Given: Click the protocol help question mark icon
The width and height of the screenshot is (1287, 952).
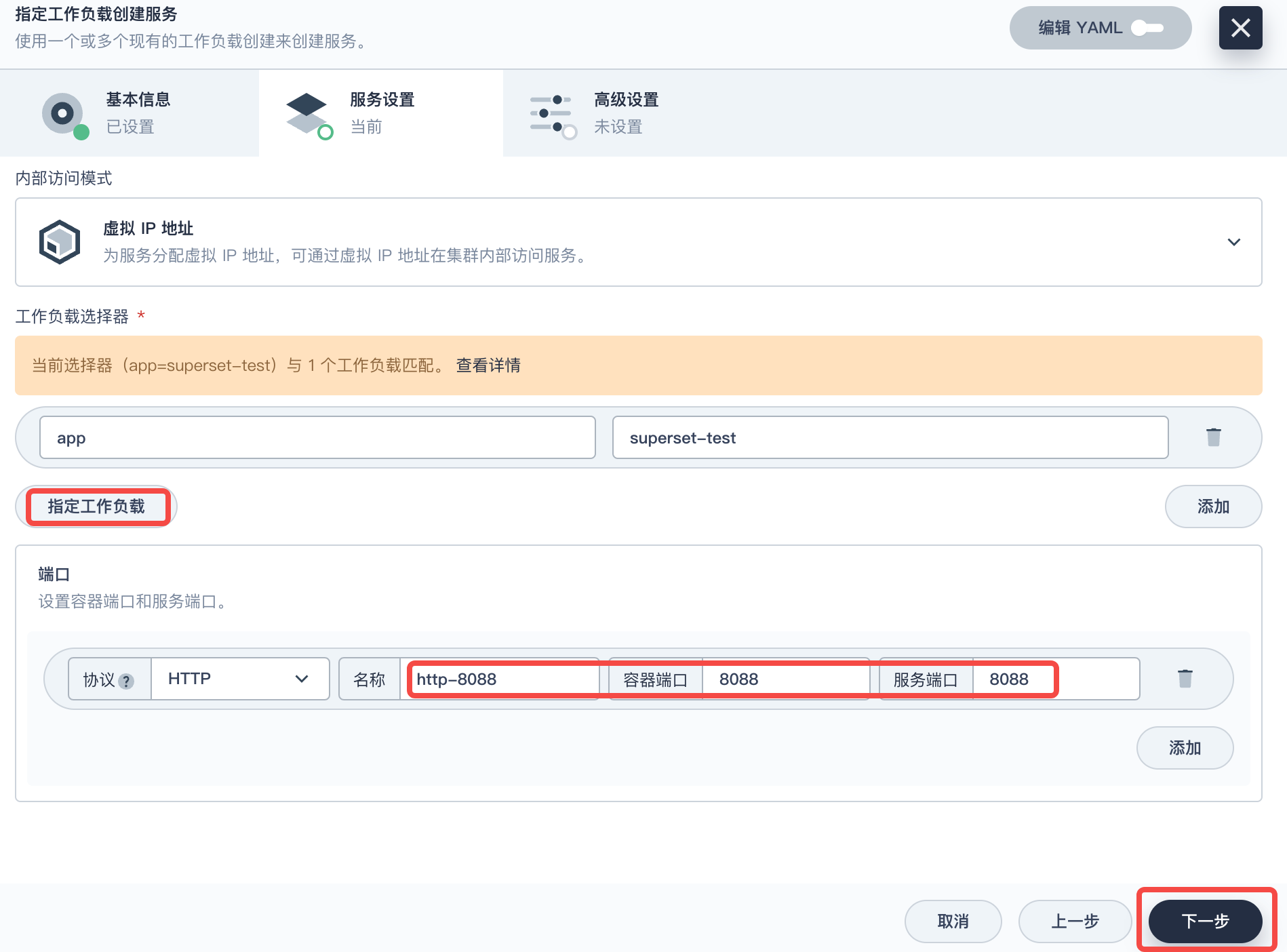Looking at the screenshot, I should [x=126, y=681].
